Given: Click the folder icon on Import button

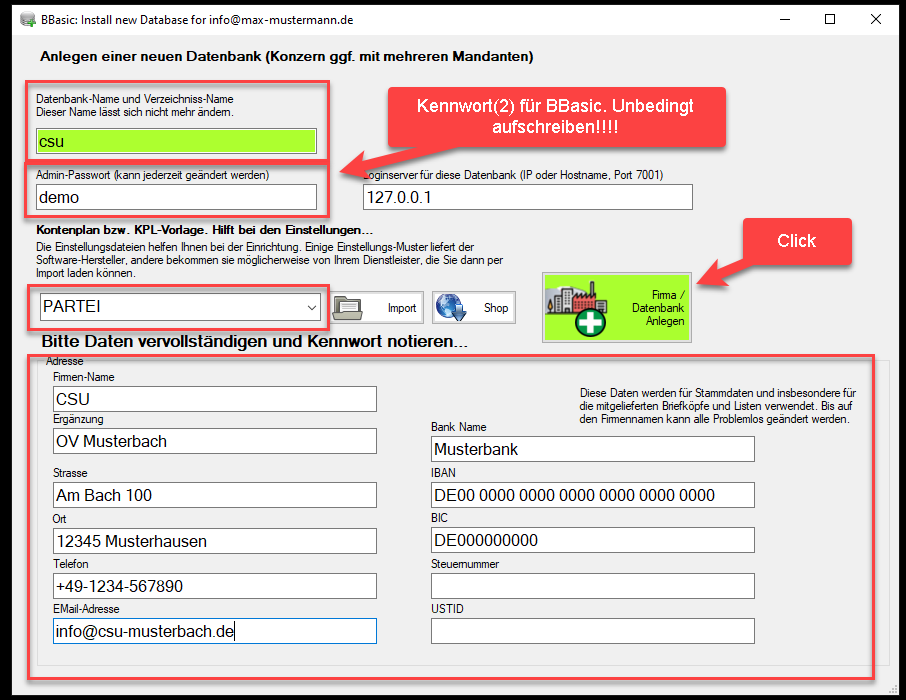Looking at the screenshot, I should (x=348, y=308).
